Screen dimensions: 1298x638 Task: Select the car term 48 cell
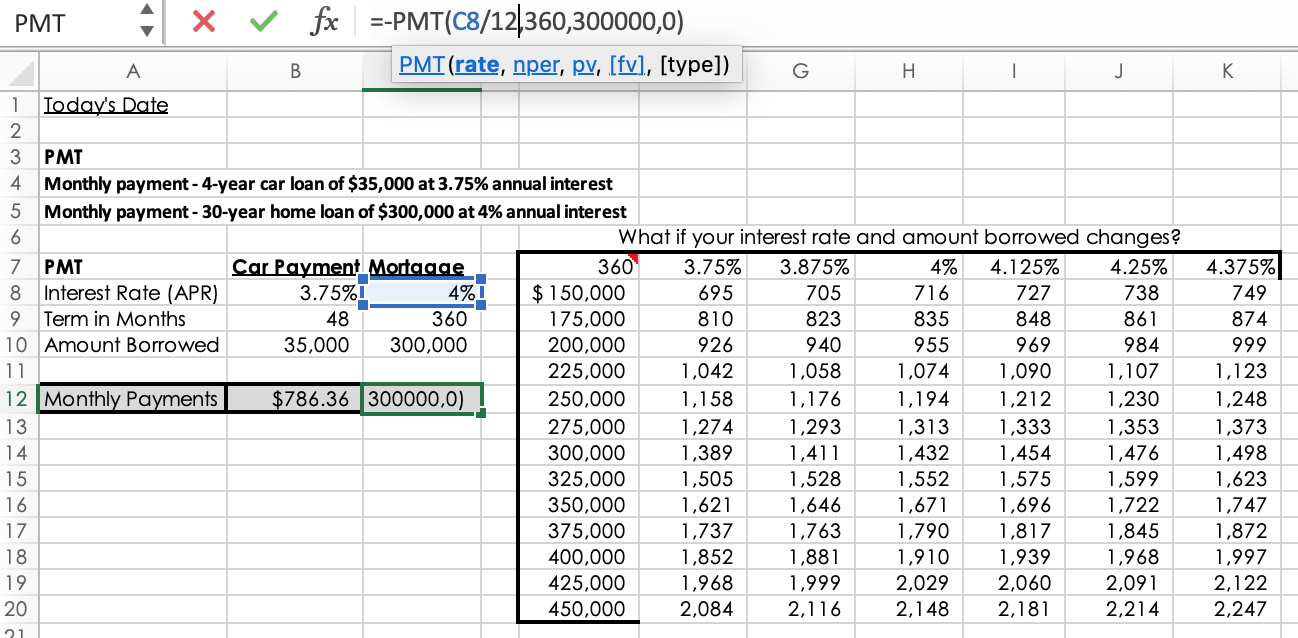point(294,319)
